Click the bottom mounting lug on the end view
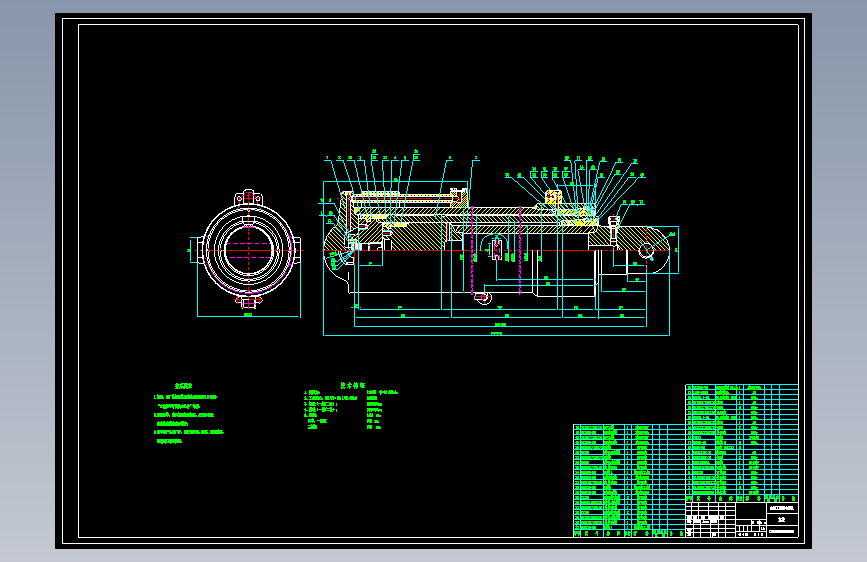 249,301
